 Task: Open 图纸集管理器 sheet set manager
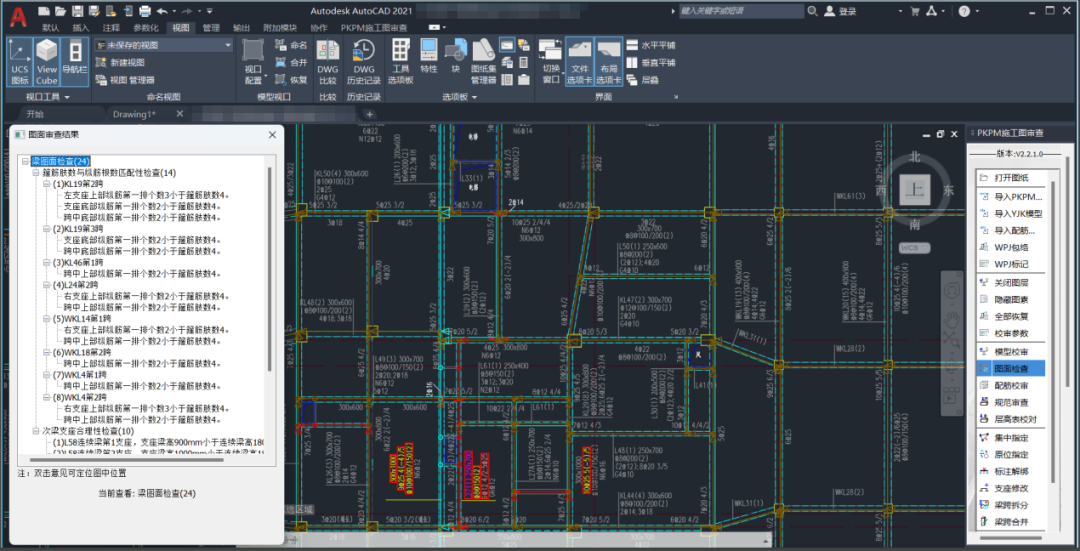484,61
